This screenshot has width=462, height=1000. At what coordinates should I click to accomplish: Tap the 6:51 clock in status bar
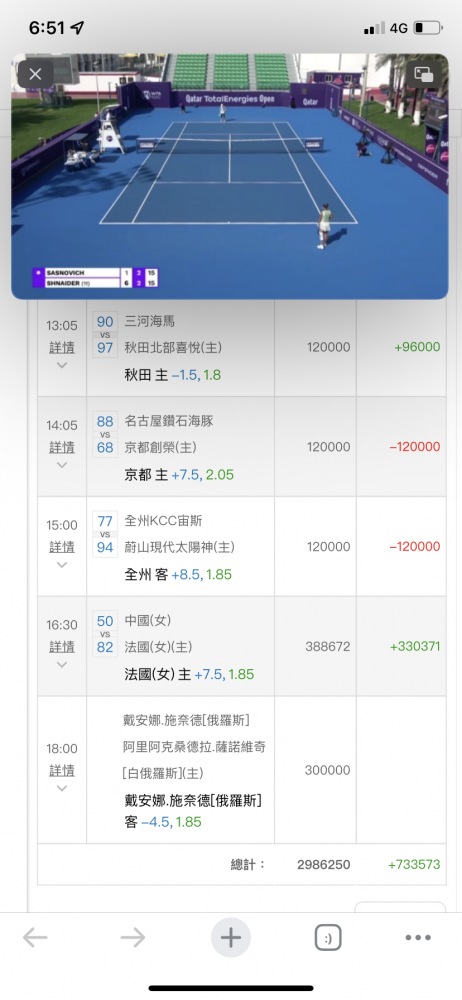[47, 27]
